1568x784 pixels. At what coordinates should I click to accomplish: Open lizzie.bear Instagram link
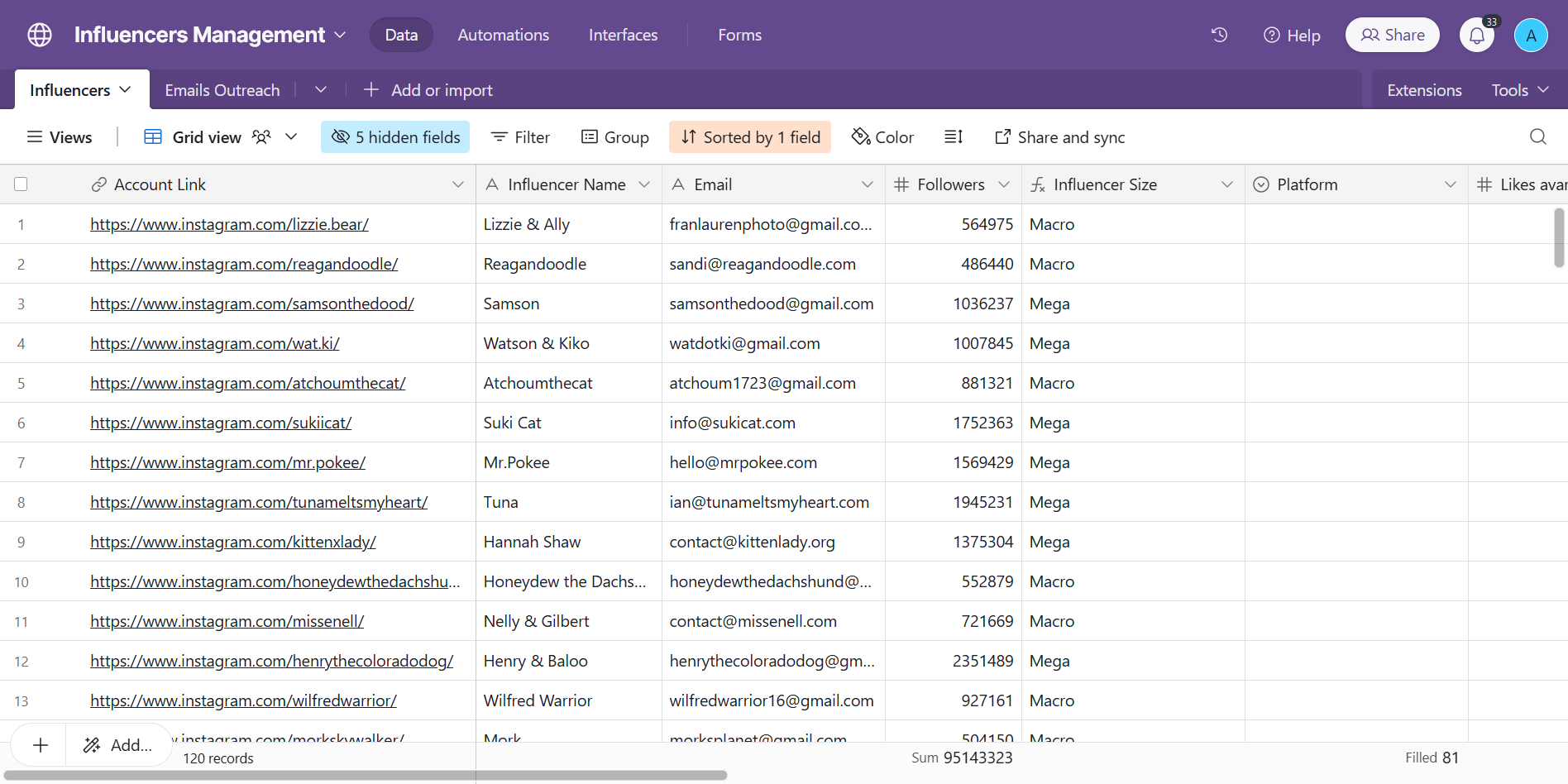pyautogui.click(x=230, y=224)
